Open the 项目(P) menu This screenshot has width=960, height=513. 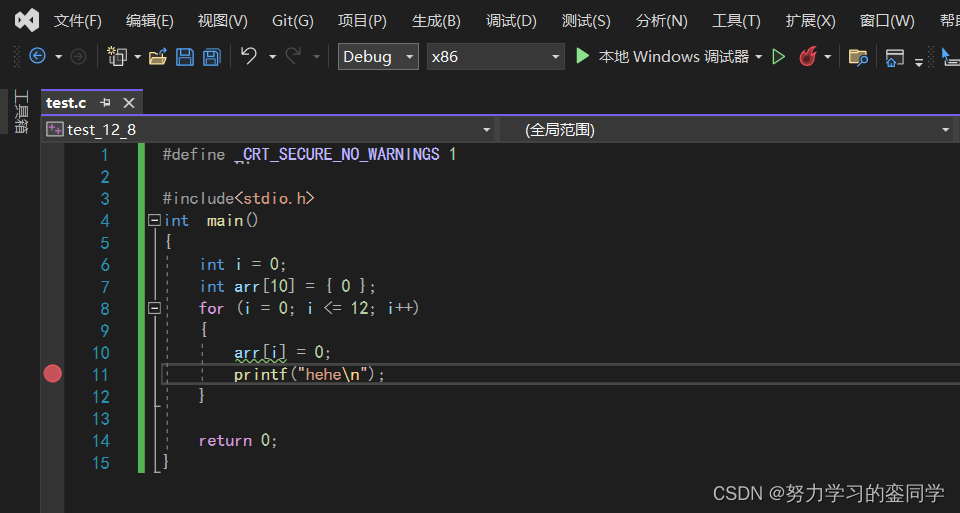click(x=362, y=21)
